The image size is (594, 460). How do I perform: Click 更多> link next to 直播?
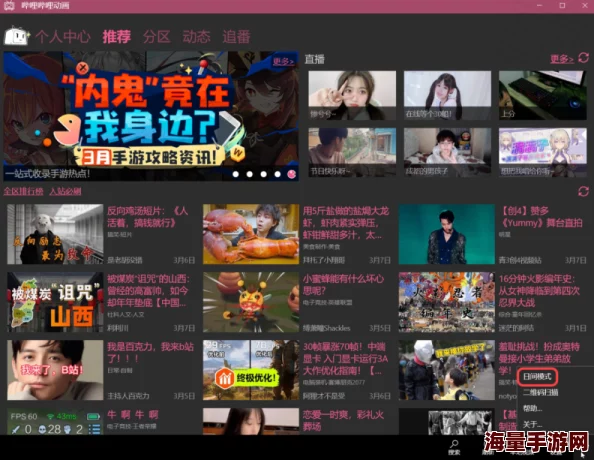click(561, 59)
